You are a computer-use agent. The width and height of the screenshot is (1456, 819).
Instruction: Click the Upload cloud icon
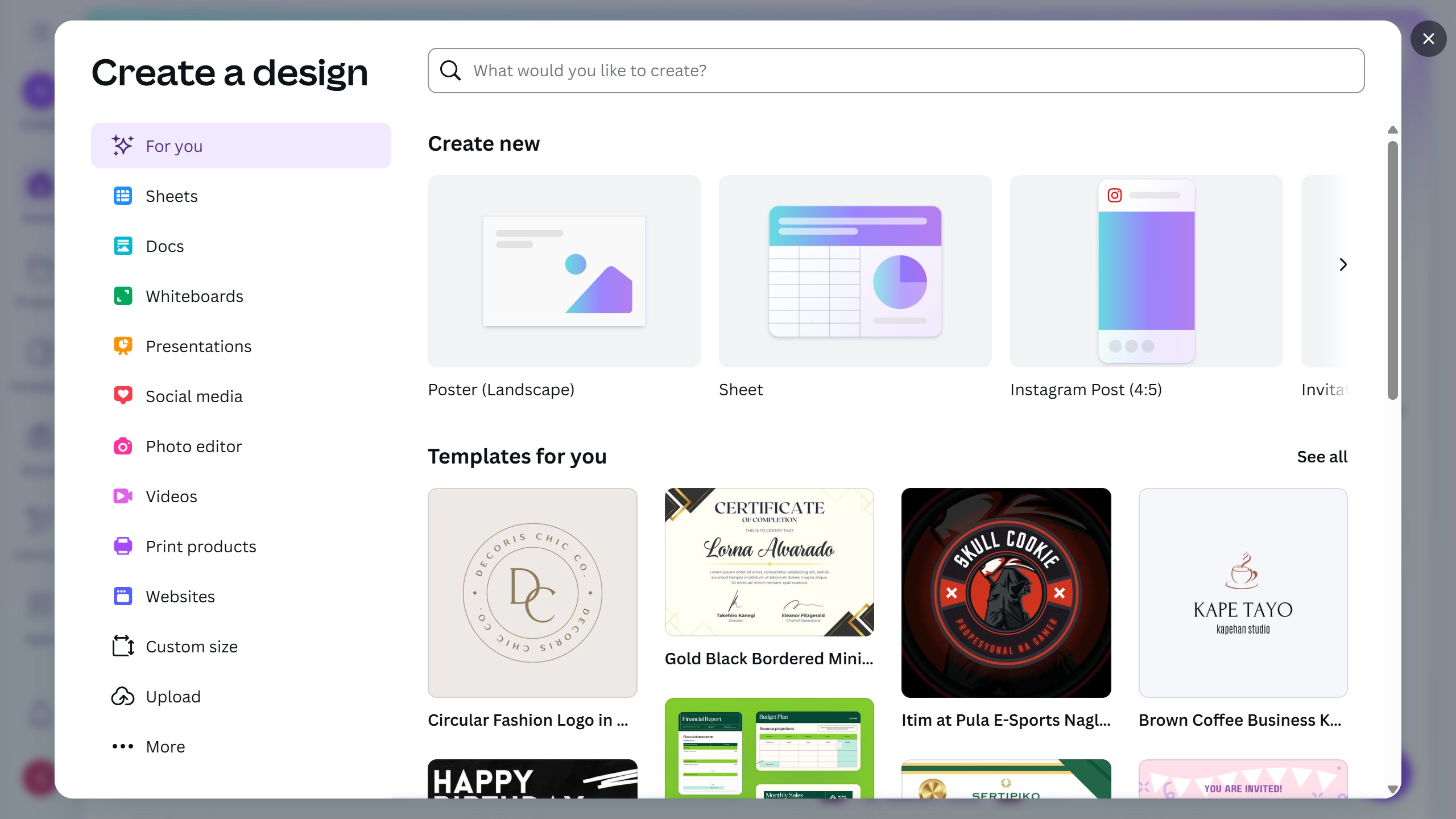click(x=122, y=697)
